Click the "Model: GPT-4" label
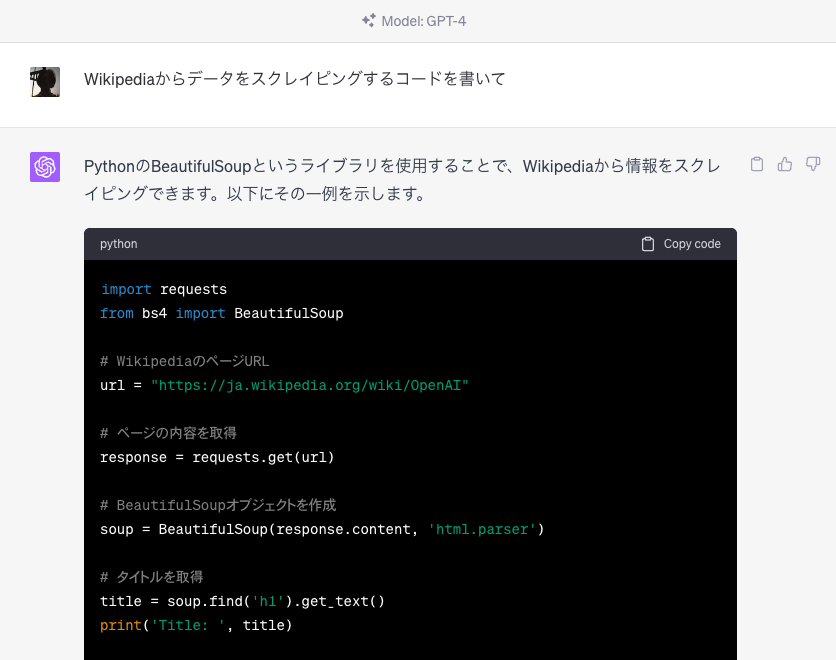The height and width of the screenshot is (660, 836). tap(424, 20)
